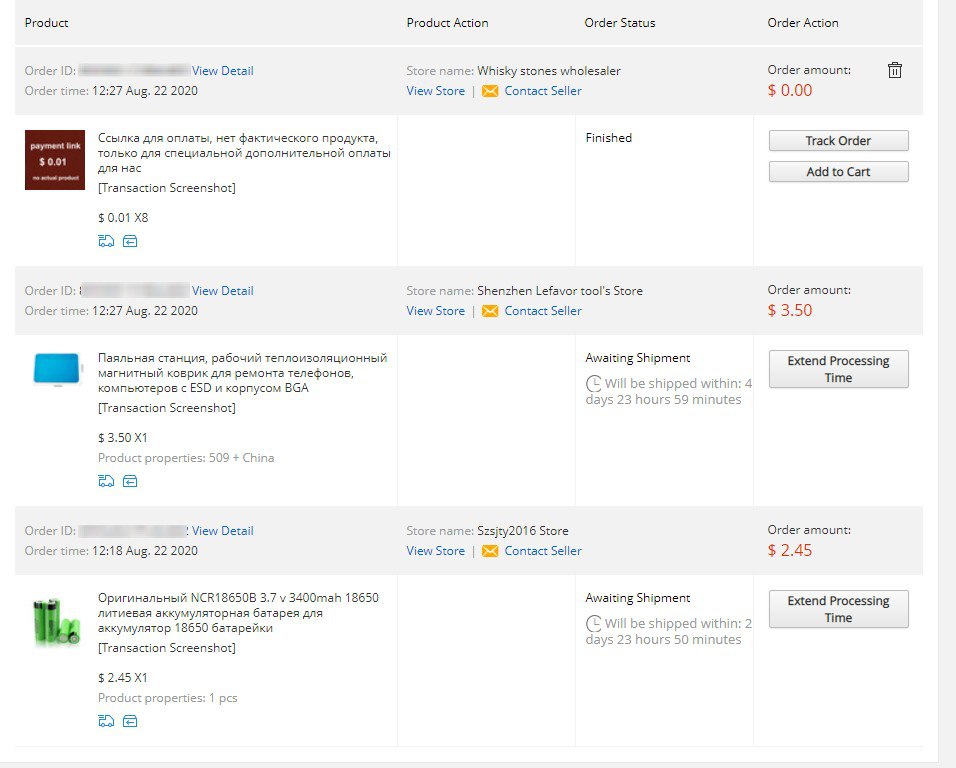Extend processing time for Shenzhen Lefavor order

point(838,369)
